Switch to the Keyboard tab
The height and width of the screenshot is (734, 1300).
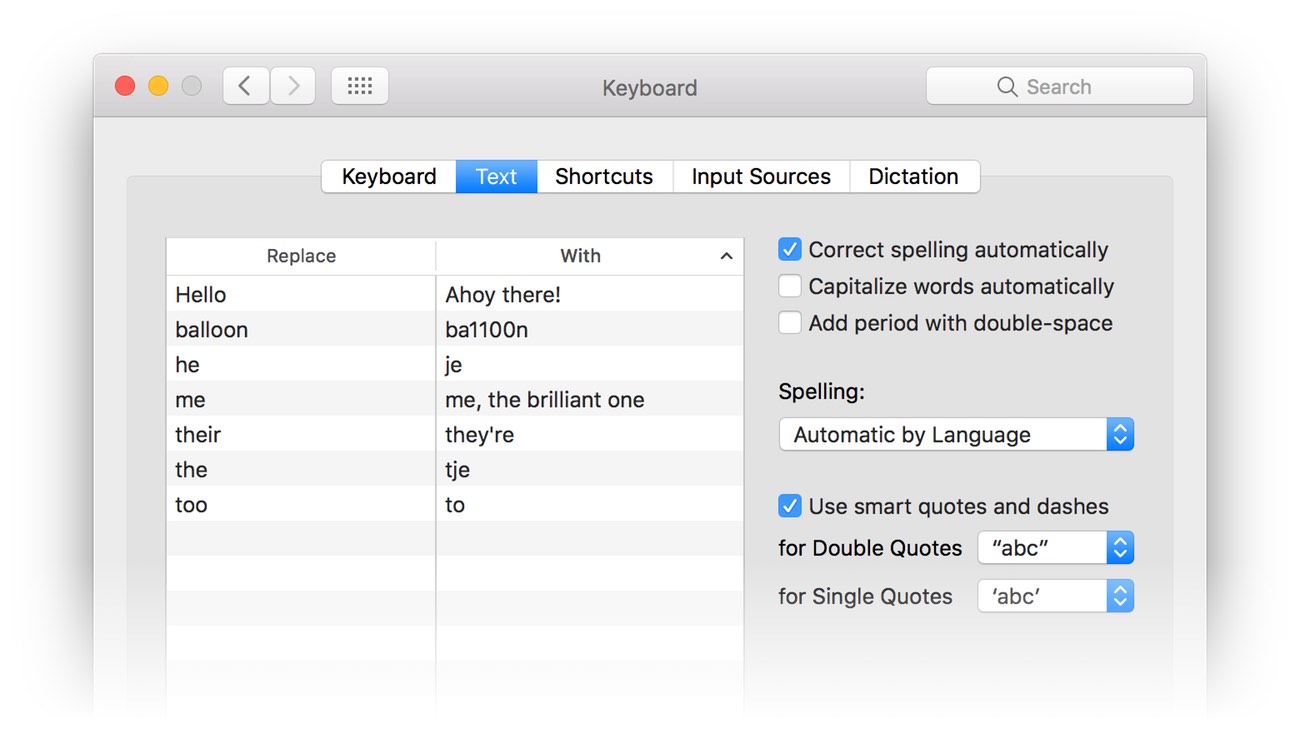pyautogui.click(x=389, y=176)
